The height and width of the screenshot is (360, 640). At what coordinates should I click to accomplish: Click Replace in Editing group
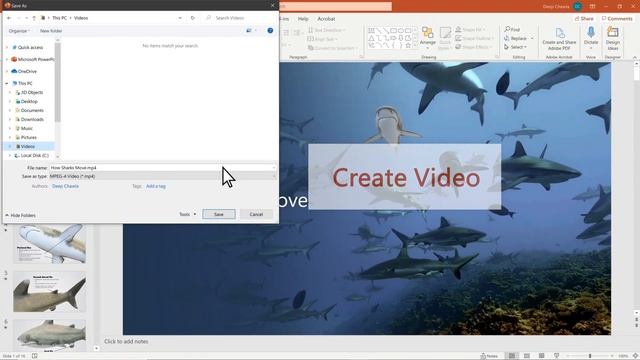(x=518, y=38)
